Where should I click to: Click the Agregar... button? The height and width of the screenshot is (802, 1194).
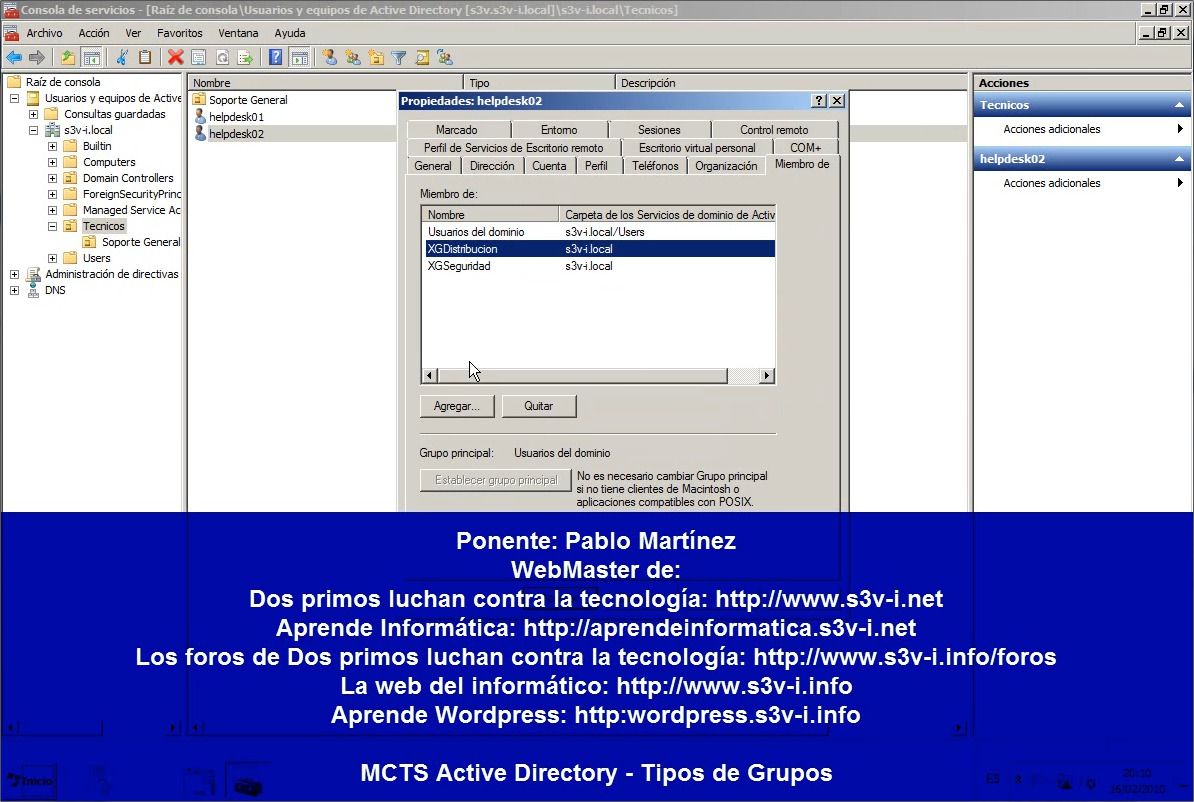coord(457,406)
